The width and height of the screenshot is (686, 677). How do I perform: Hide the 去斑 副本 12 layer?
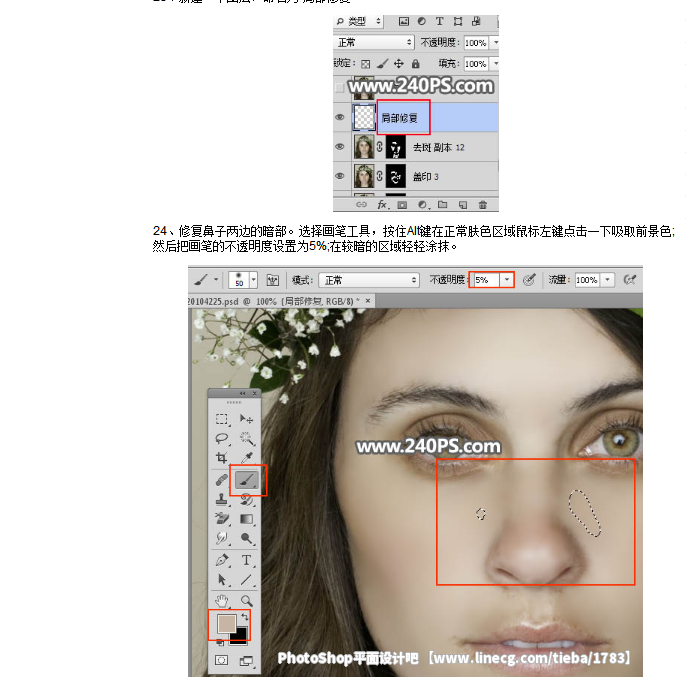(340, 147)
